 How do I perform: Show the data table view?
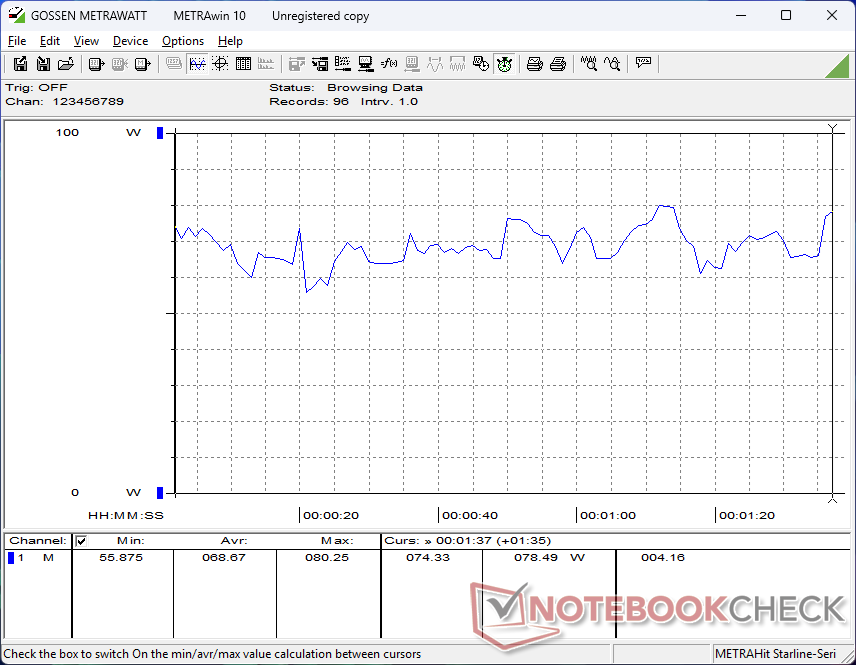243,64
